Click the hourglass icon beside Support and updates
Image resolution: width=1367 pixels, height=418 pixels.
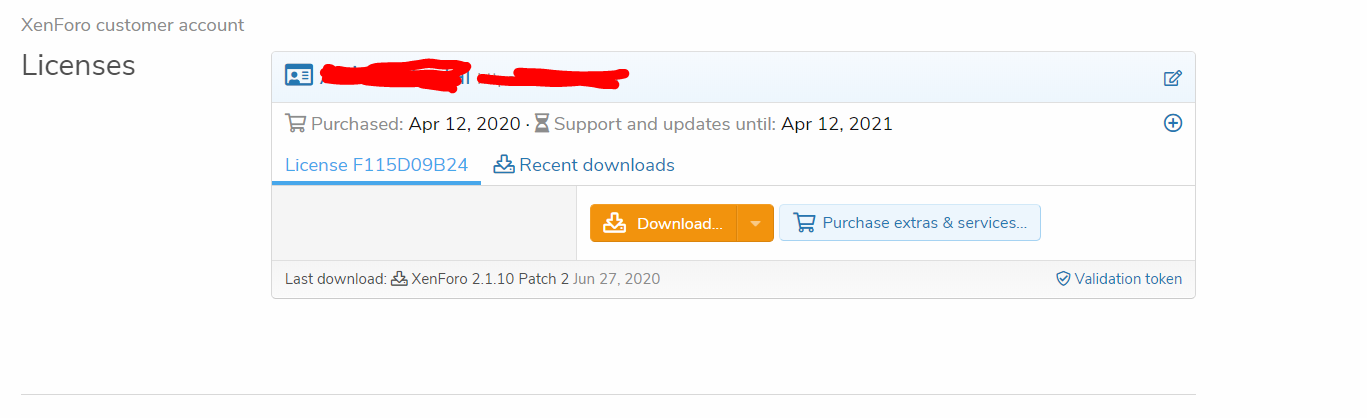point(542,124)
